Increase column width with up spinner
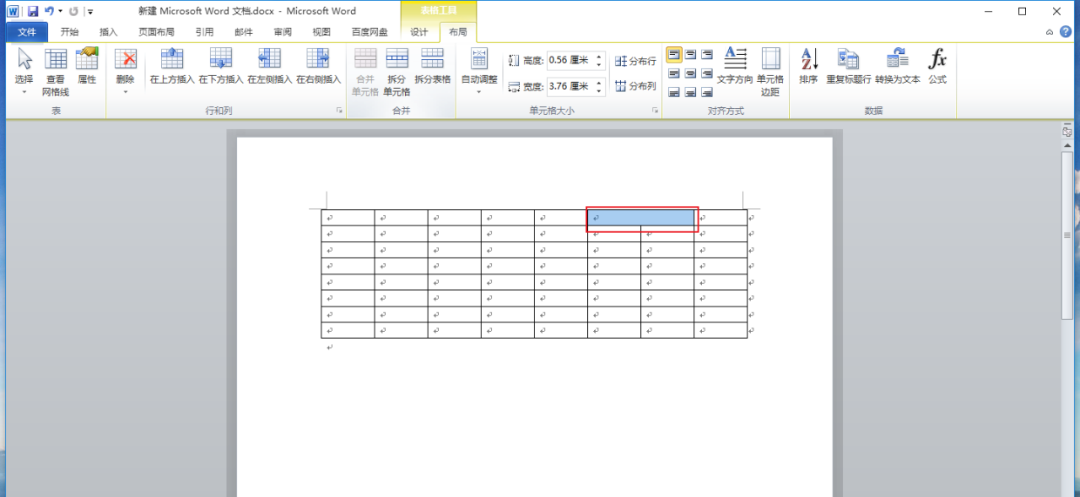Viewport: 1080px width, 497px height. [x=599, y=83]
